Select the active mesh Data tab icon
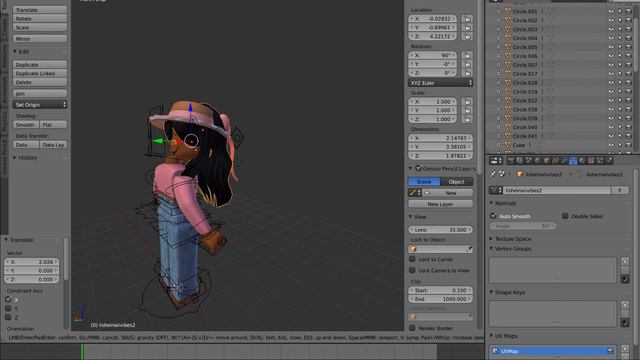The image size is (640, 360). (573, 160)
